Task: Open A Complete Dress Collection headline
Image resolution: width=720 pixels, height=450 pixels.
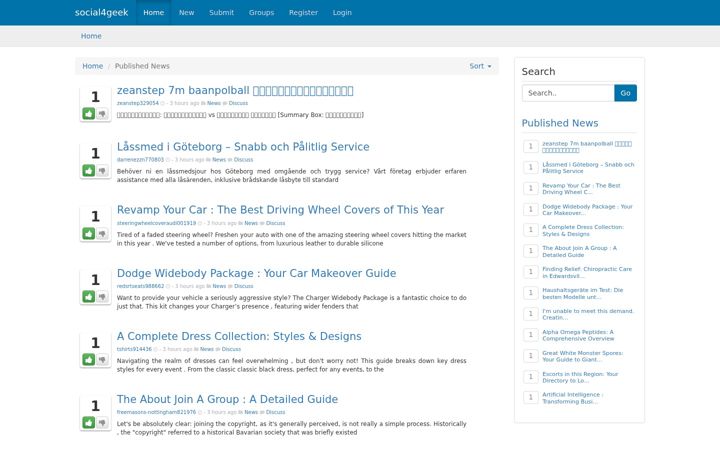Action: (239, 336)
